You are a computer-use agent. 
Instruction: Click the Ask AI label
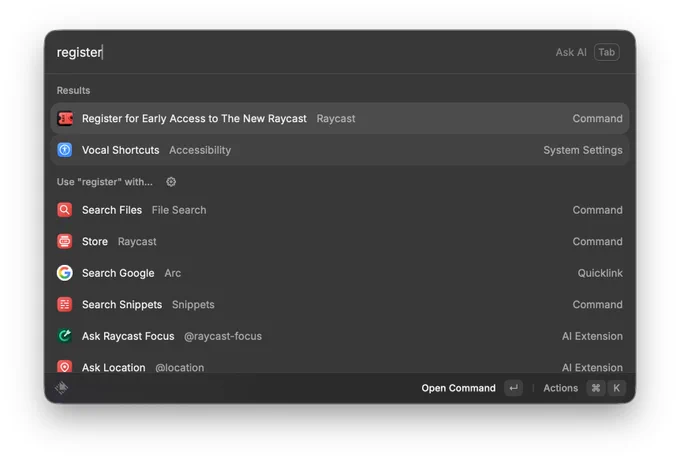[571, 52]
